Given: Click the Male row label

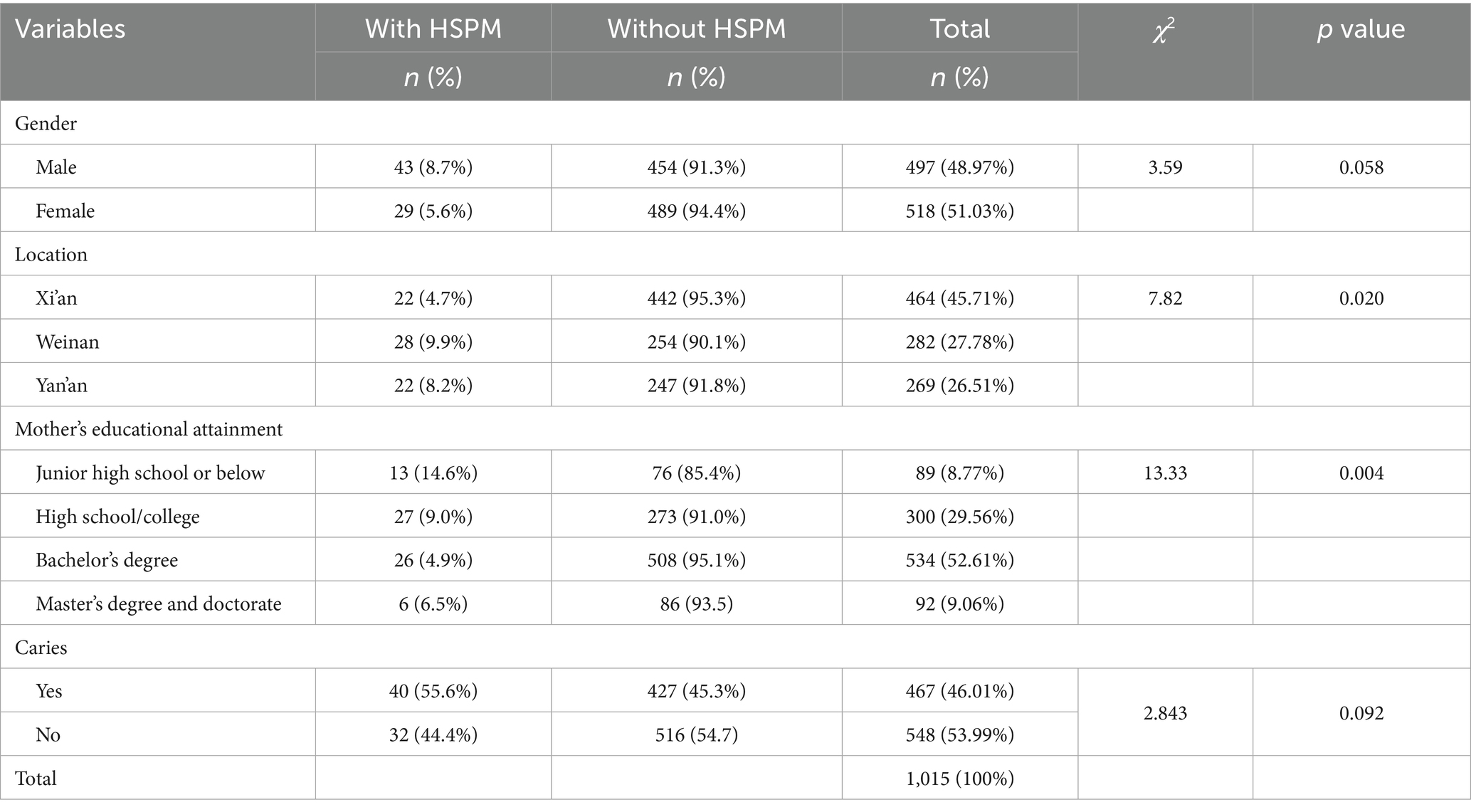Looking at the screenshot, I should pyautogui.click(x=56, y=167).
